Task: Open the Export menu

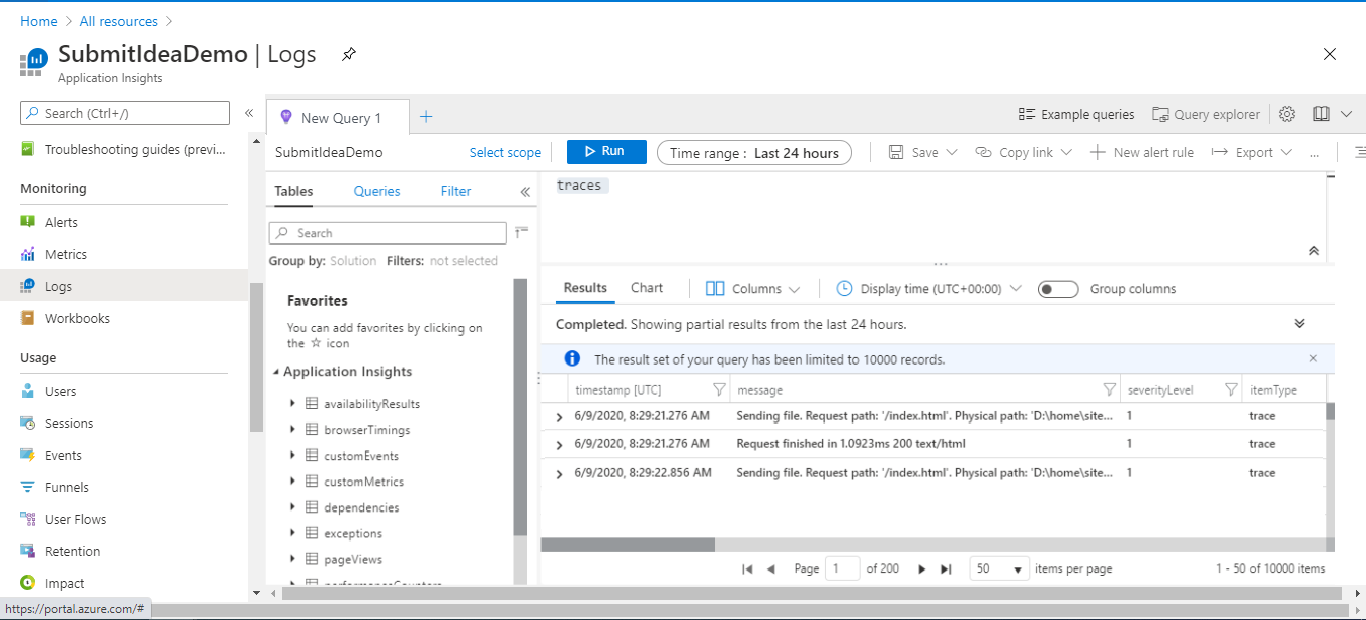Action: click(1251, 152)
